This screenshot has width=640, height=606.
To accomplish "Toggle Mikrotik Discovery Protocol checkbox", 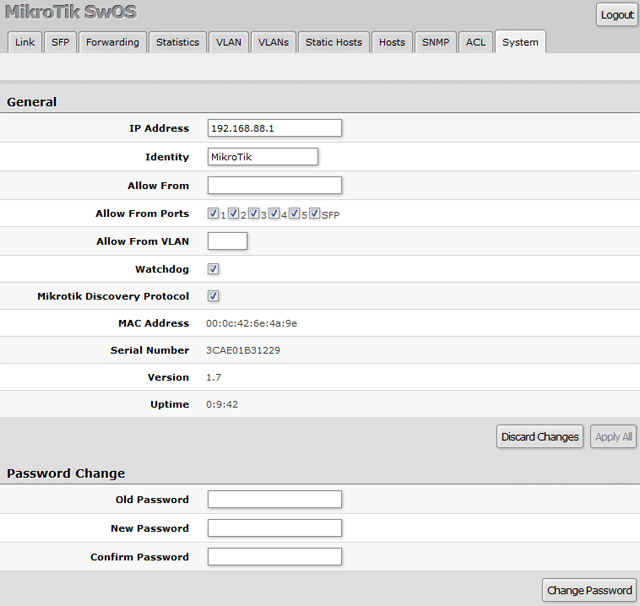I will pyautogui.click(x=213, y=295).
